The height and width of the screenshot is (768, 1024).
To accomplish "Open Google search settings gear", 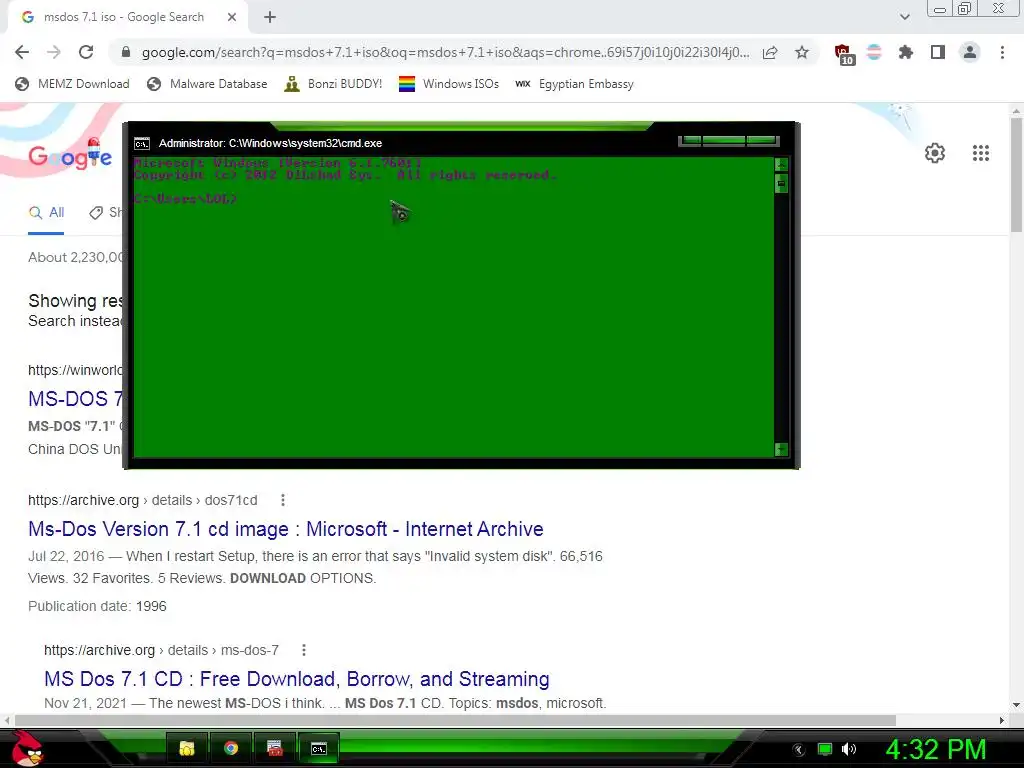I will pos(935,153).
